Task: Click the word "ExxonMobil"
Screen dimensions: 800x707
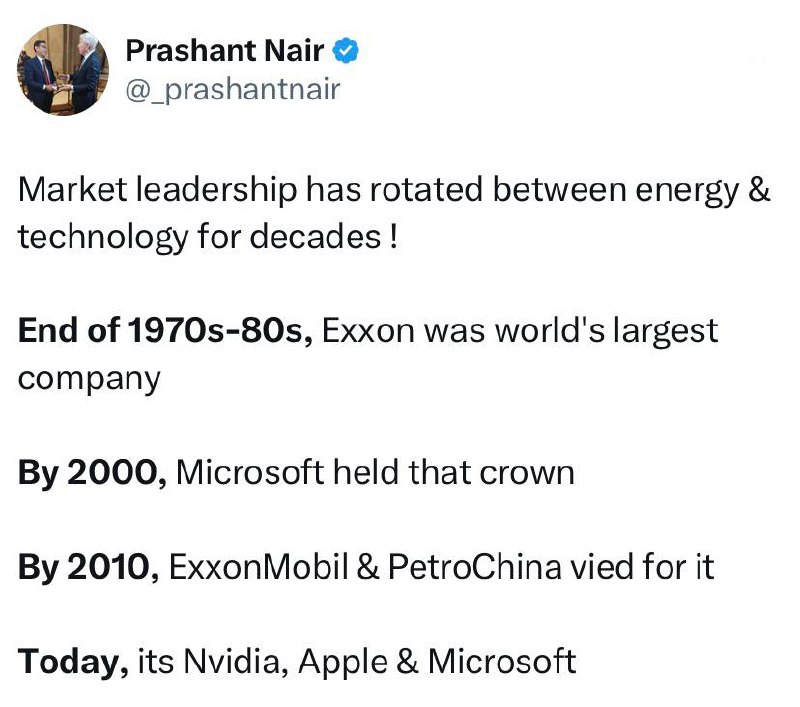Action: (x=257, y=567)
